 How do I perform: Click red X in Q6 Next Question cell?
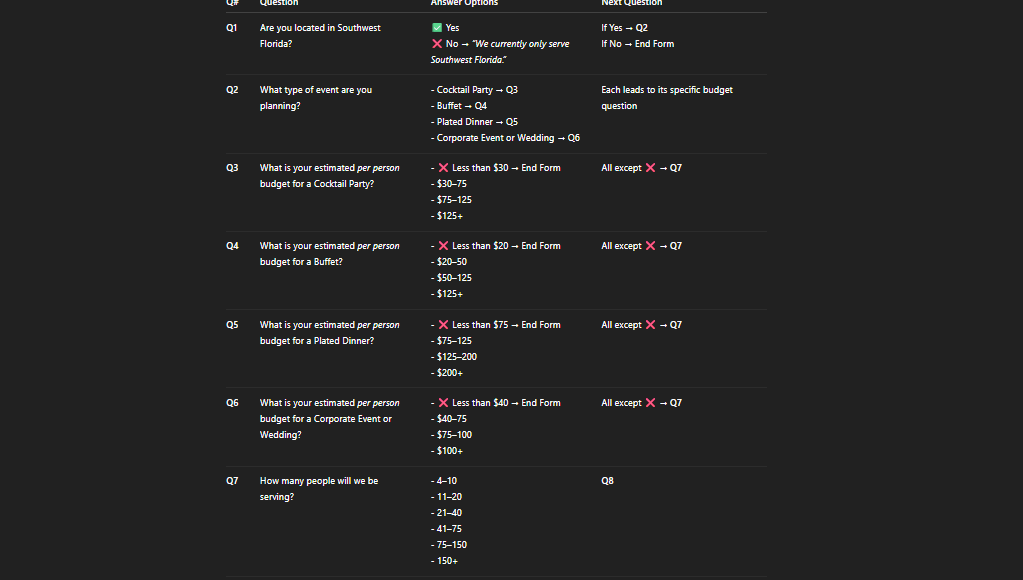(x=650, y=403)
